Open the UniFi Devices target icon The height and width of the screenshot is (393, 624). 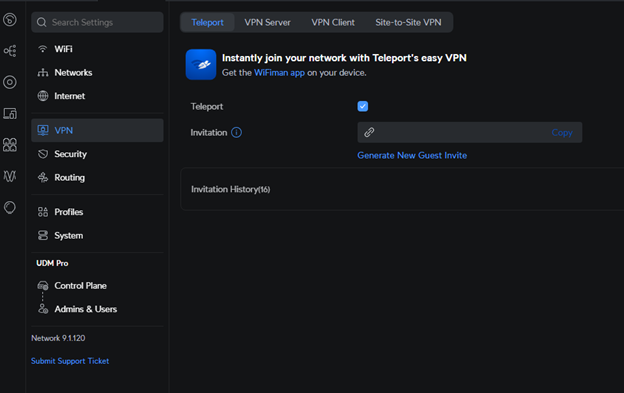pos(10,82)
